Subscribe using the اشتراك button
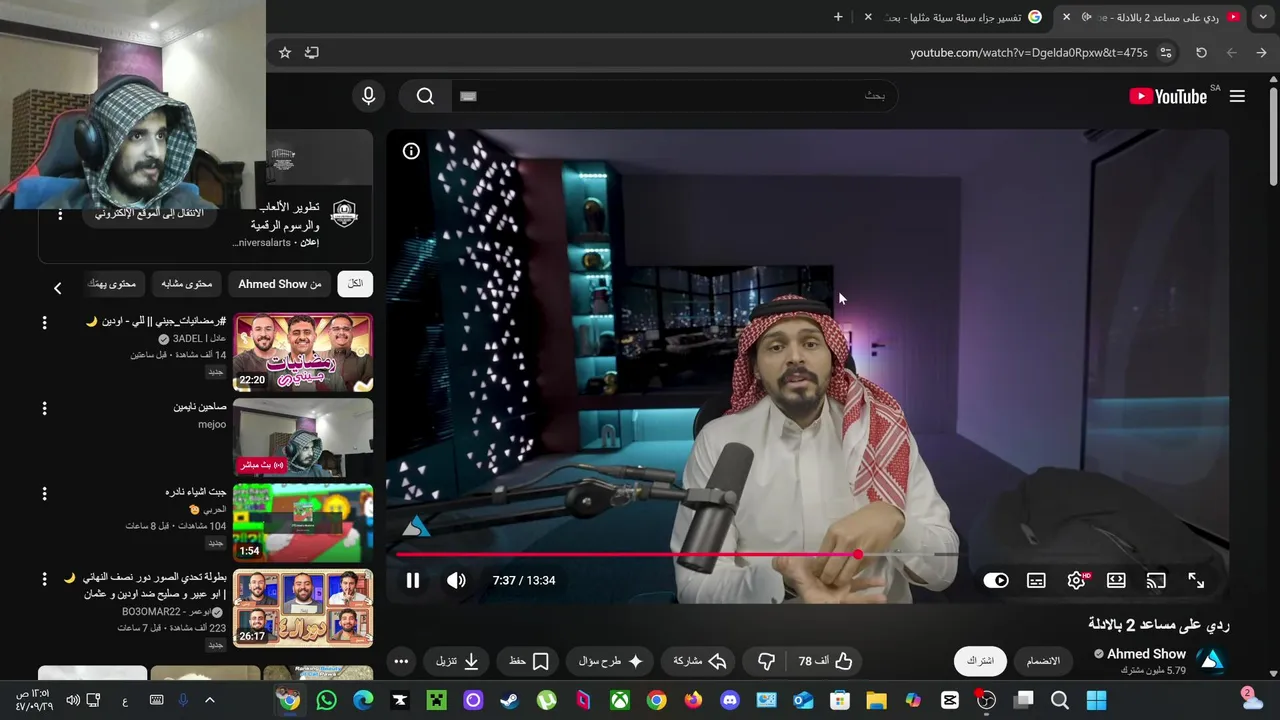The height and width of the screenshot is (720, 1280). [x=980, y=661]
